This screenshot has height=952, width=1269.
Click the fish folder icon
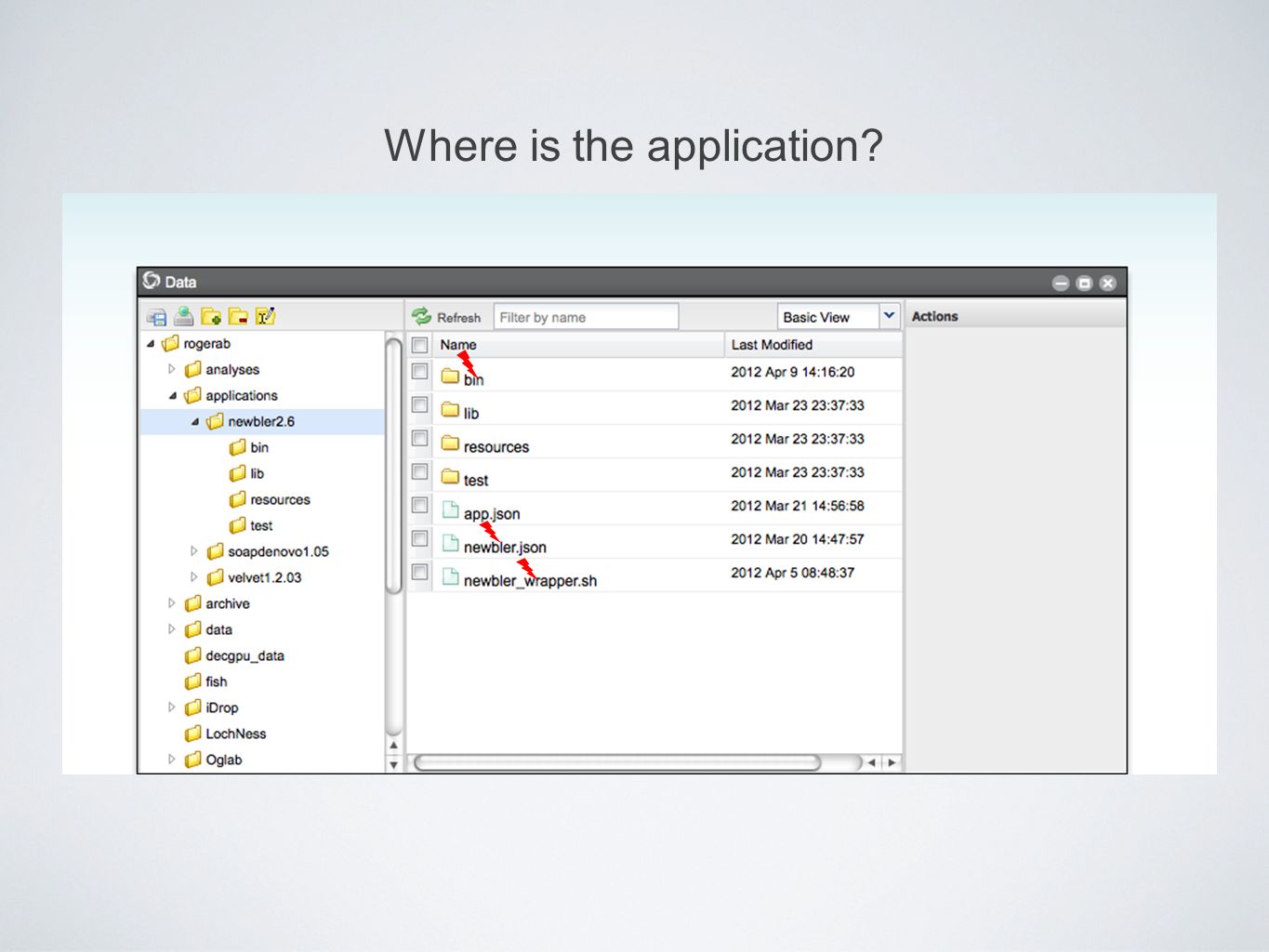[x=192, y=682]
